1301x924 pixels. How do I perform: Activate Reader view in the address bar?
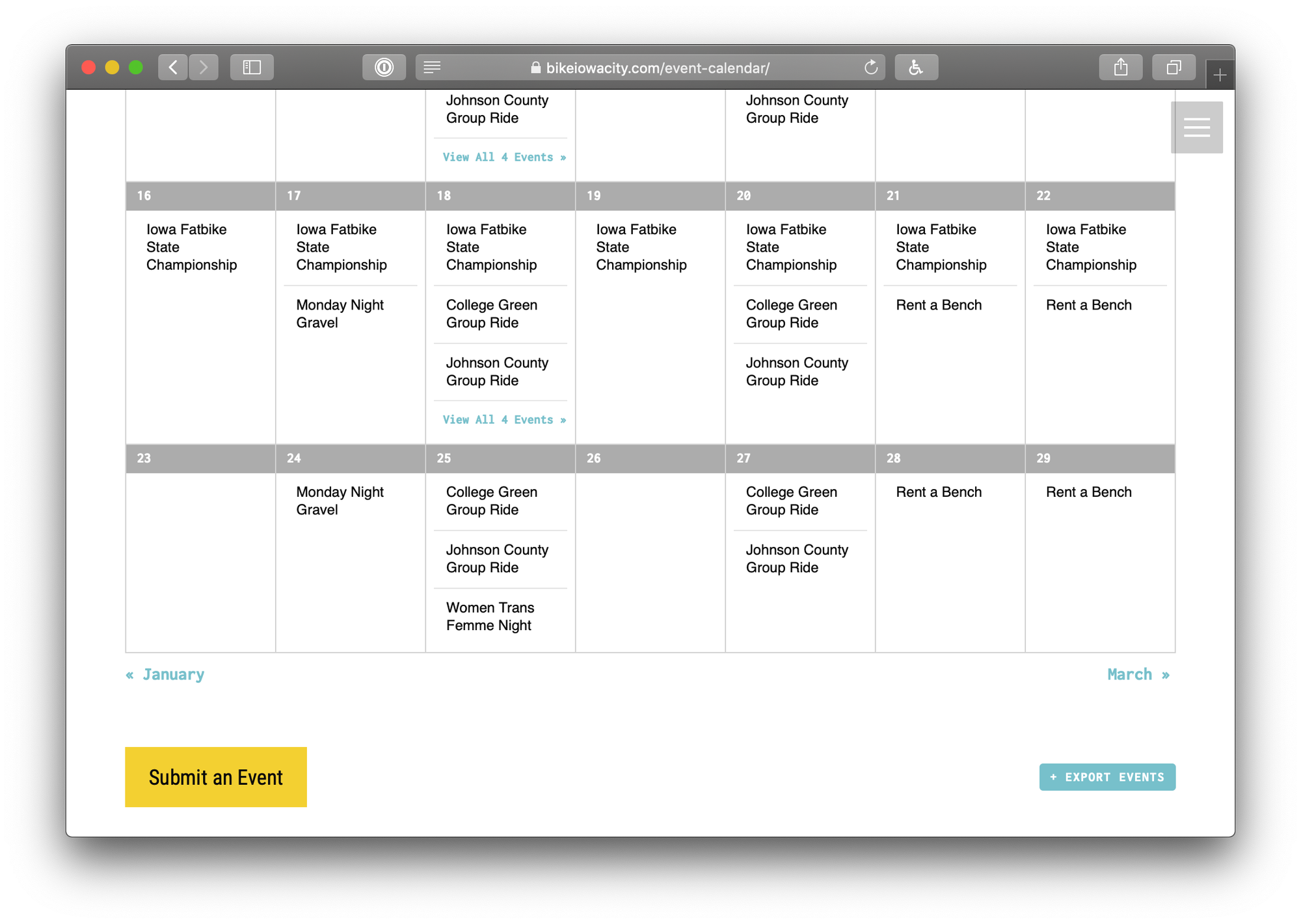431,67
